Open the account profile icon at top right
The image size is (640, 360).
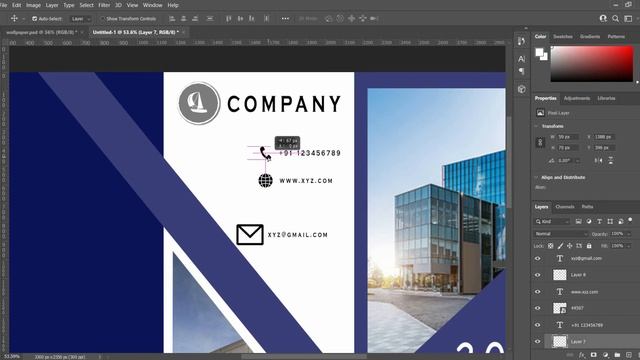pos(603,18)
